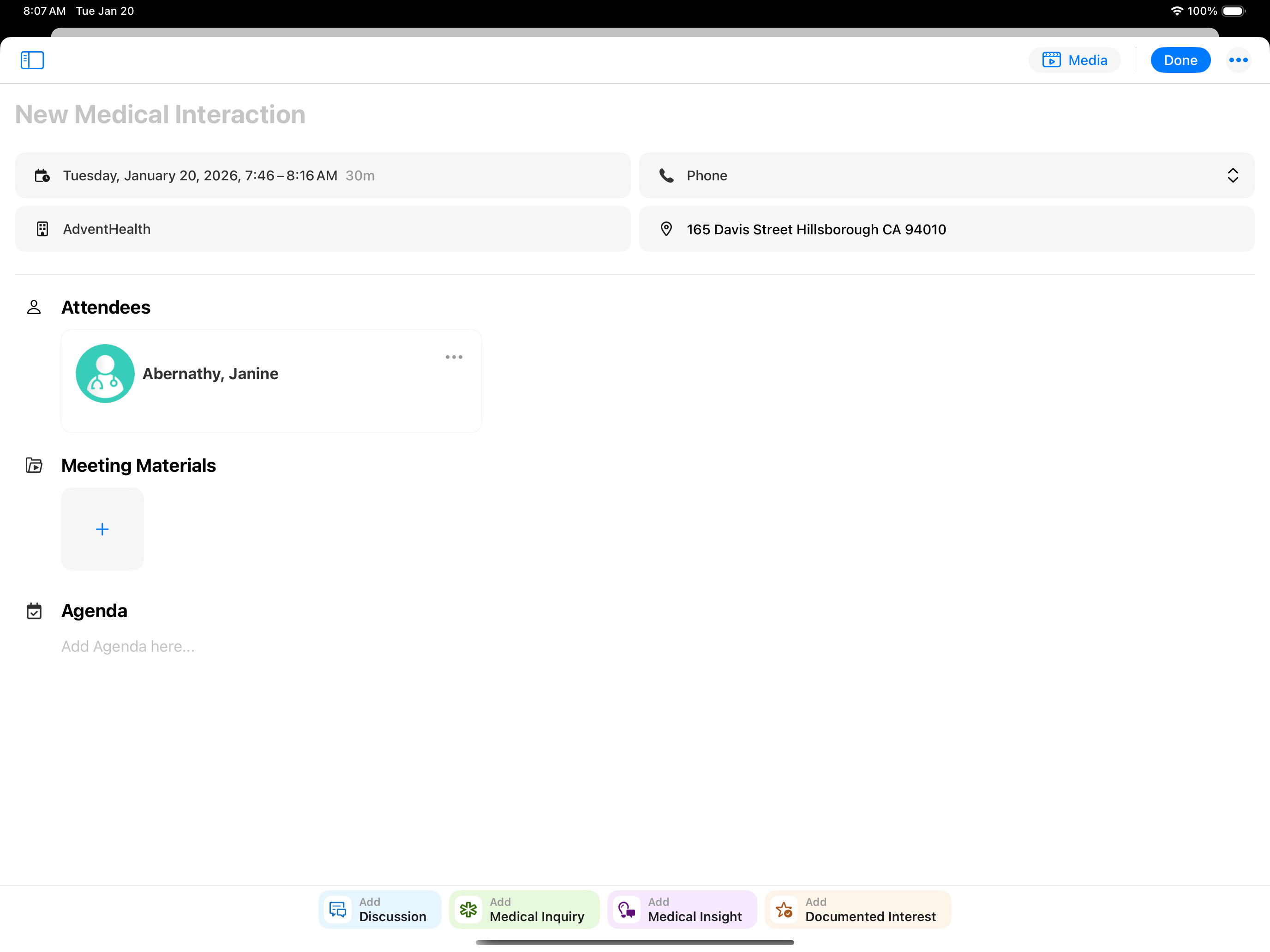Image resolution: width=1270 pixels, height=952 pixels.
Task: Click the map pin location icon
Action: click(666, 229)
